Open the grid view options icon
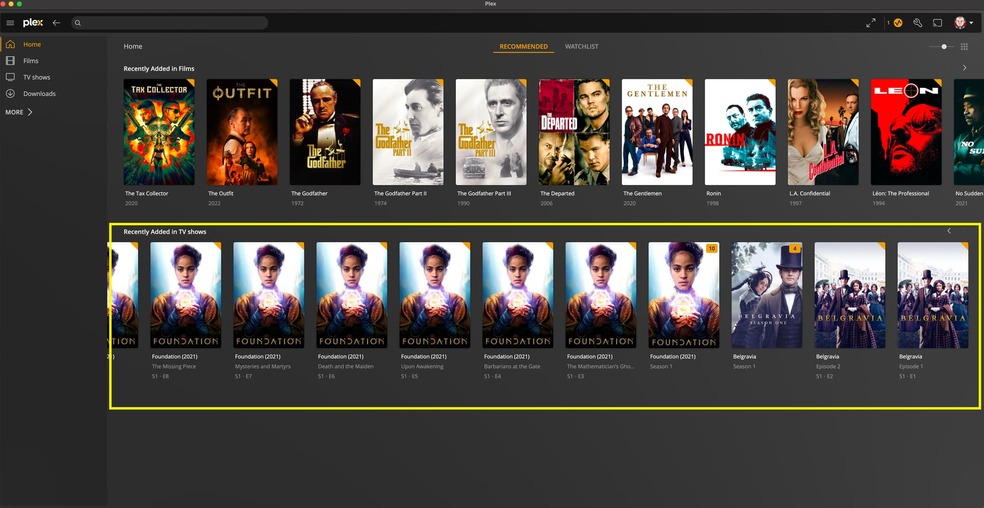Viewport: 984px width, 508px height. 965,46
